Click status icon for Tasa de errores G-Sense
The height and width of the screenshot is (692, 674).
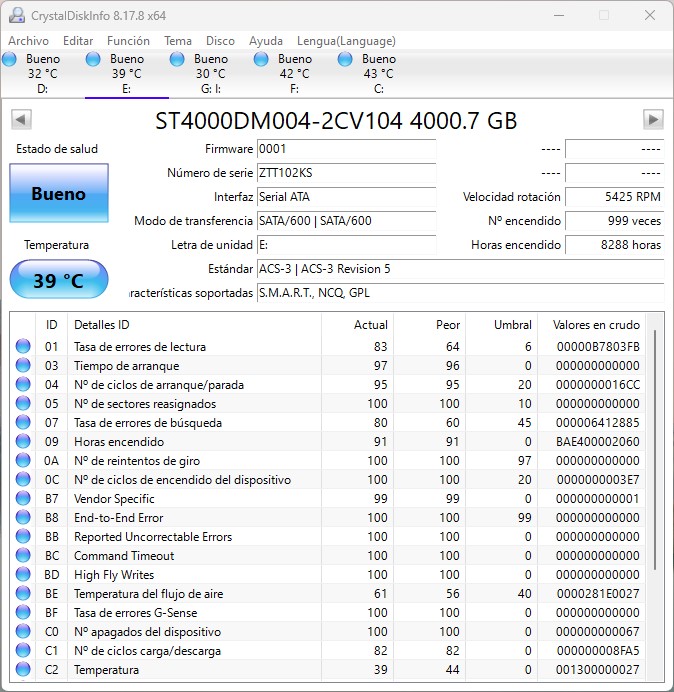coord(23,612)
